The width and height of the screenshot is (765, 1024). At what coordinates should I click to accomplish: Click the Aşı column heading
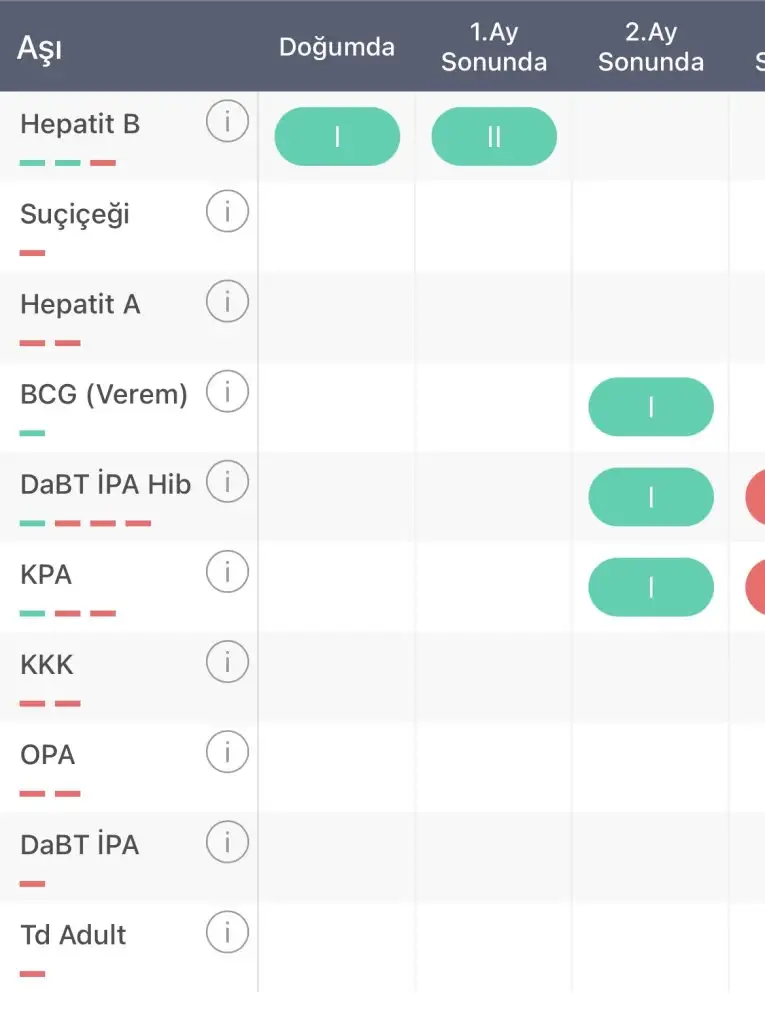pyautogui.click(x=39, y=48)
